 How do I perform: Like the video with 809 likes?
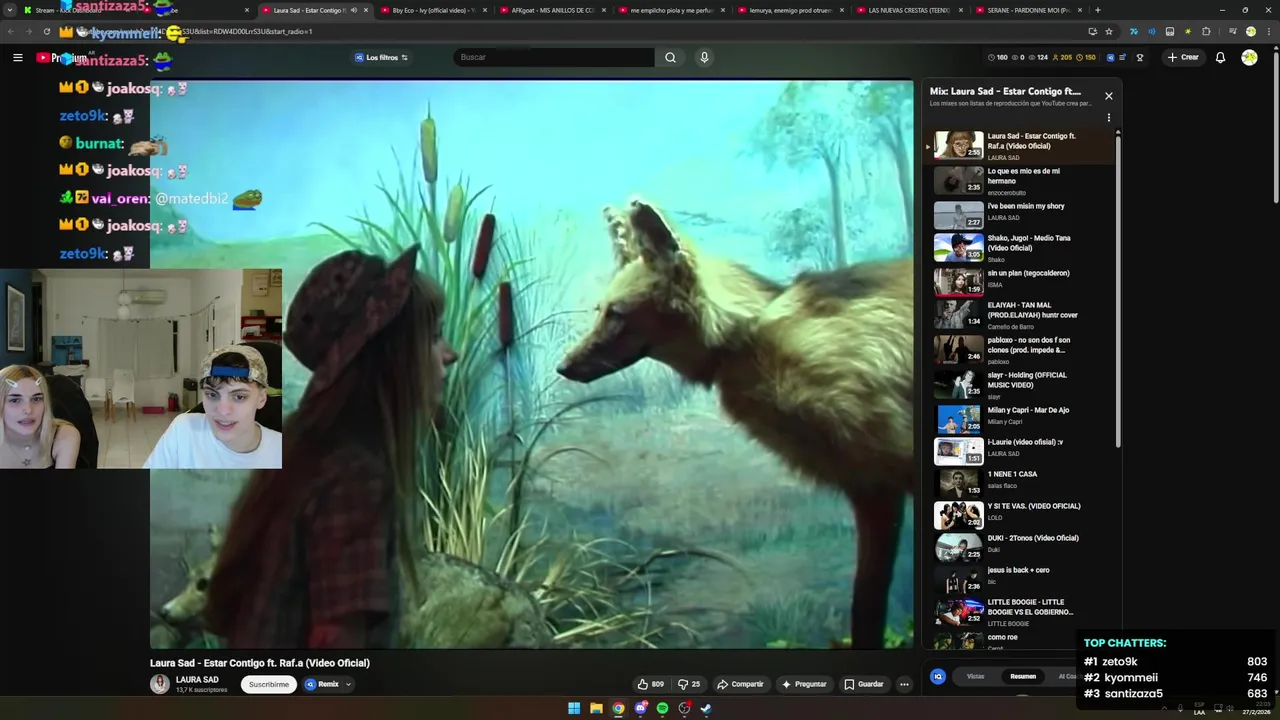tap(650, 684)
